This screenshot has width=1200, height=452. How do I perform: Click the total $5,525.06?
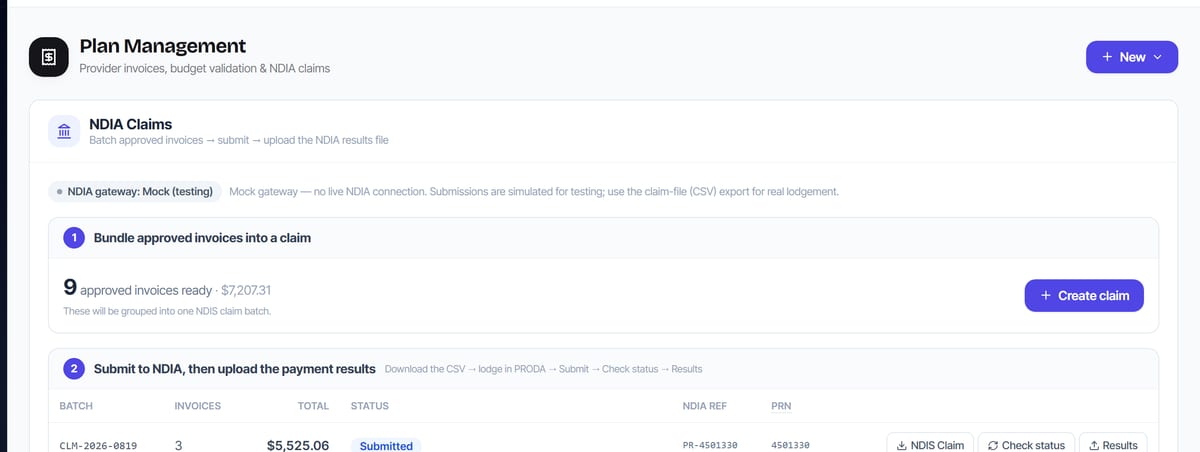coord(298,445)
